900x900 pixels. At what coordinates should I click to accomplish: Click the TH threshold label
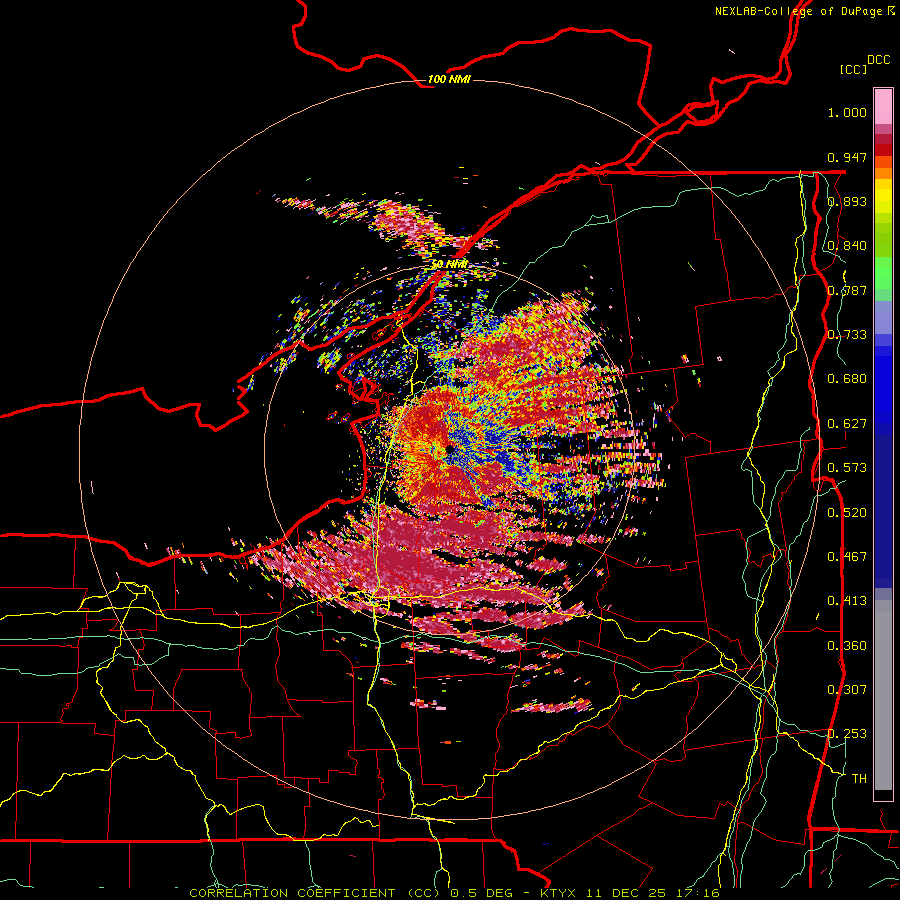(859, 779)
